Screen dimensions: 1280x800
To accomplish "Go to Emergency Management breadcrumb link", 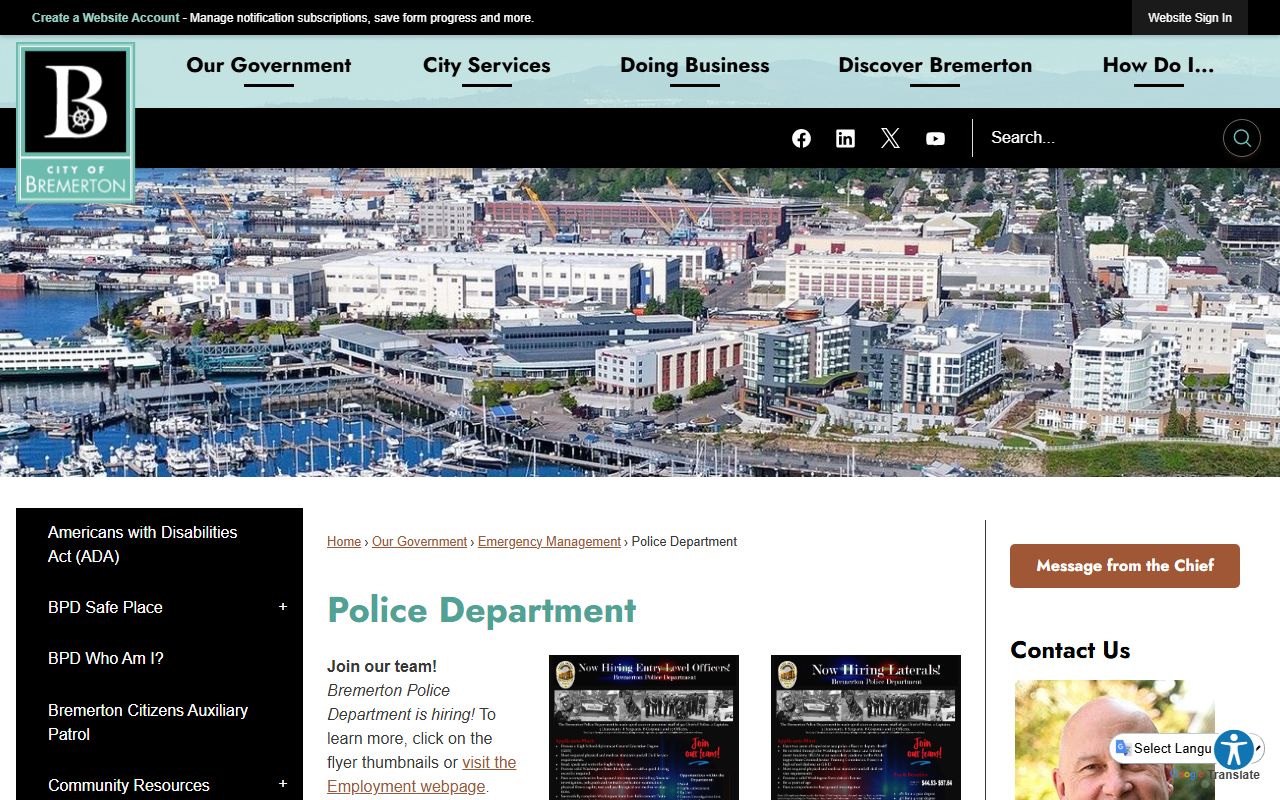I will (x=549, y=542).
